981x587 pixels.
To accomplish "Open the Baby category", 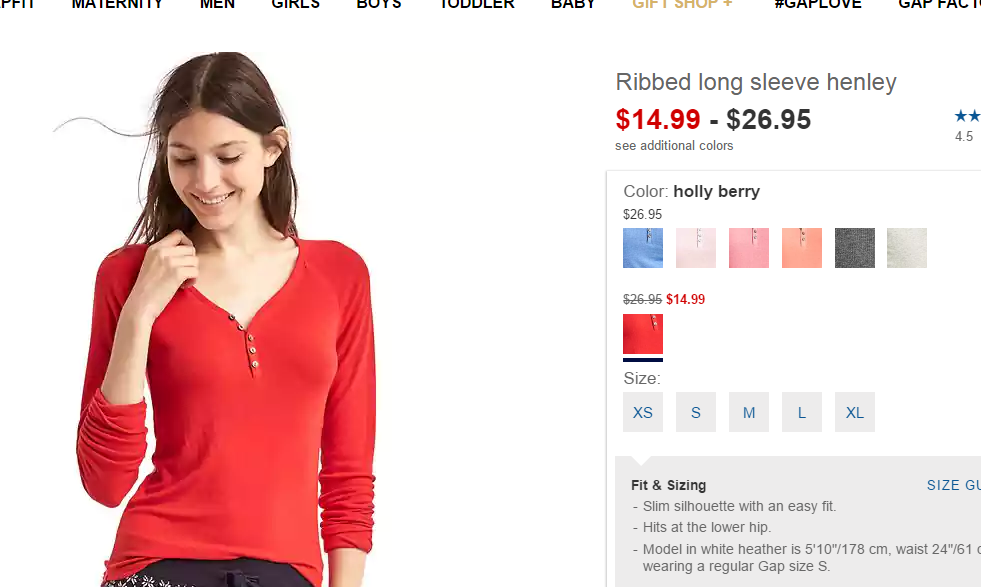I will pyautogui.click(x=573, y=5).
